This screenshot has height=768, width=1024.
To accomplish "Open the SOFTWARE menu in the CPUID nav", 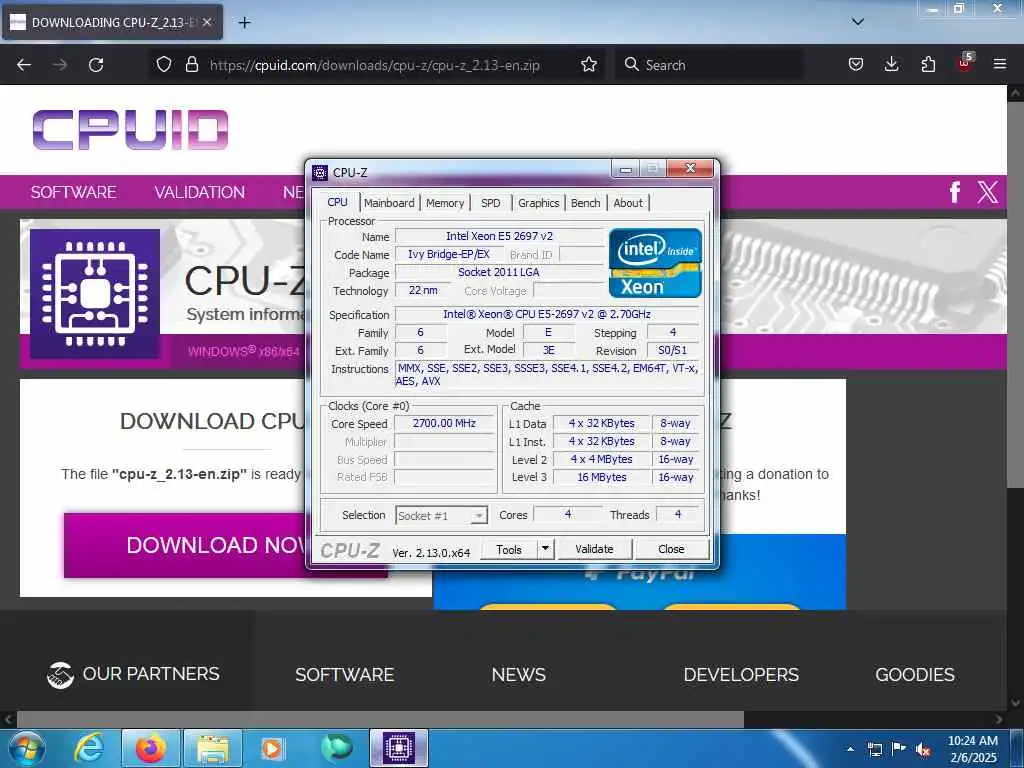I will coord(73,192).
